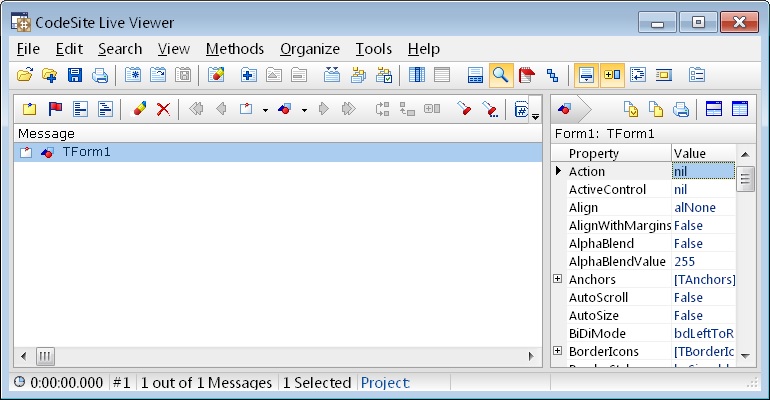The image size is (770, 400).
Task: Select the TForm1 message row
Action: coord(278,152)
